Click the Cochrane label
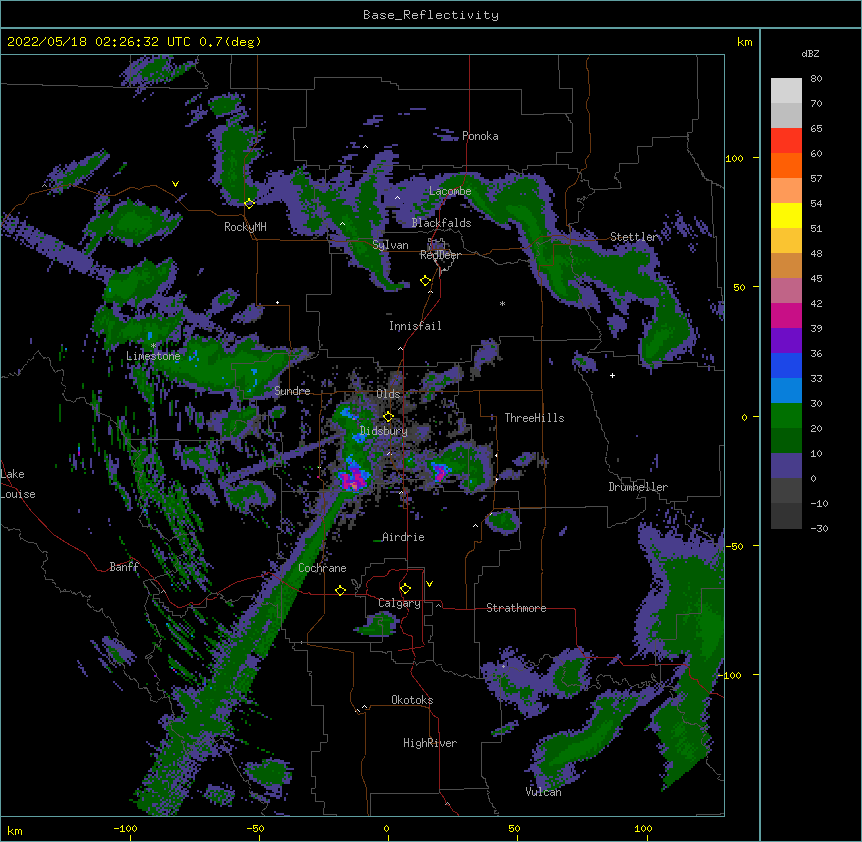 click(x=322, y=568)
